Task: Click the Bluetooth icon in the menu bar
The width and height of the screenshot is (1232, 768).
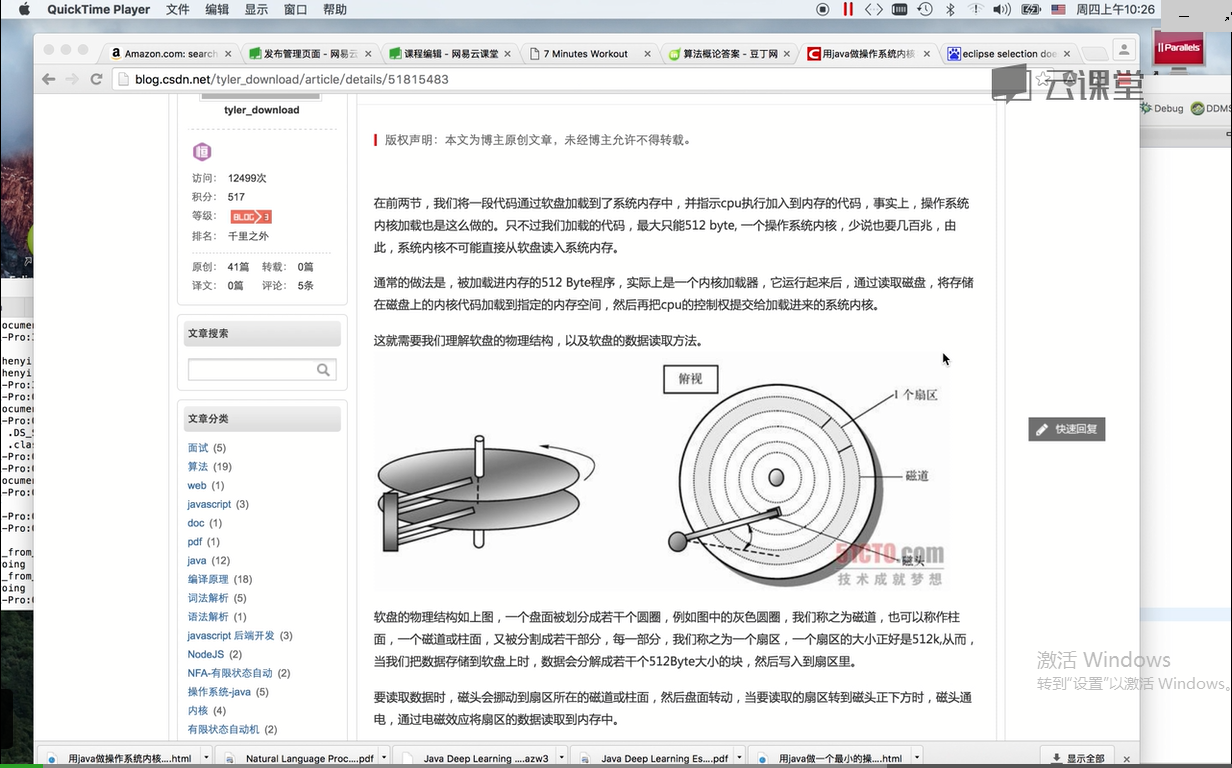Action: click(950, 10)
